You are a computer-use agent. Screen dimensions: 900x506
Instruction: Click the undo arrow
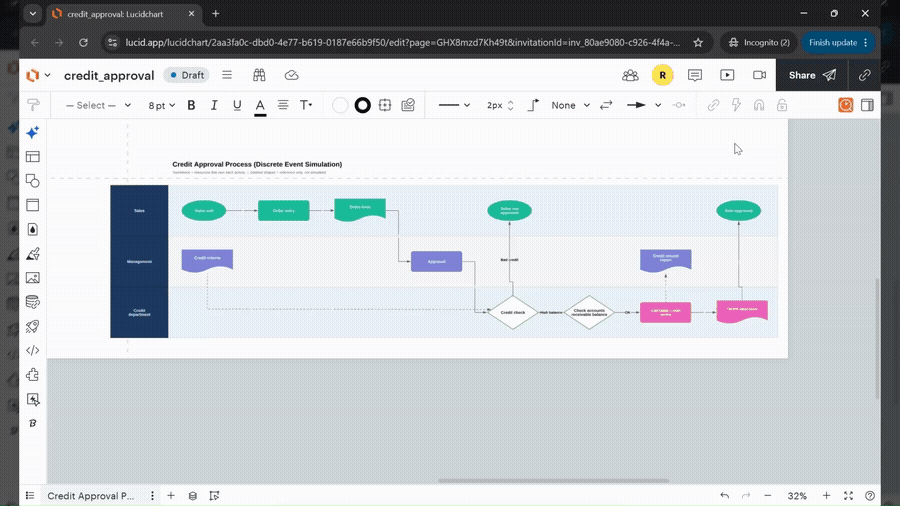724,496
